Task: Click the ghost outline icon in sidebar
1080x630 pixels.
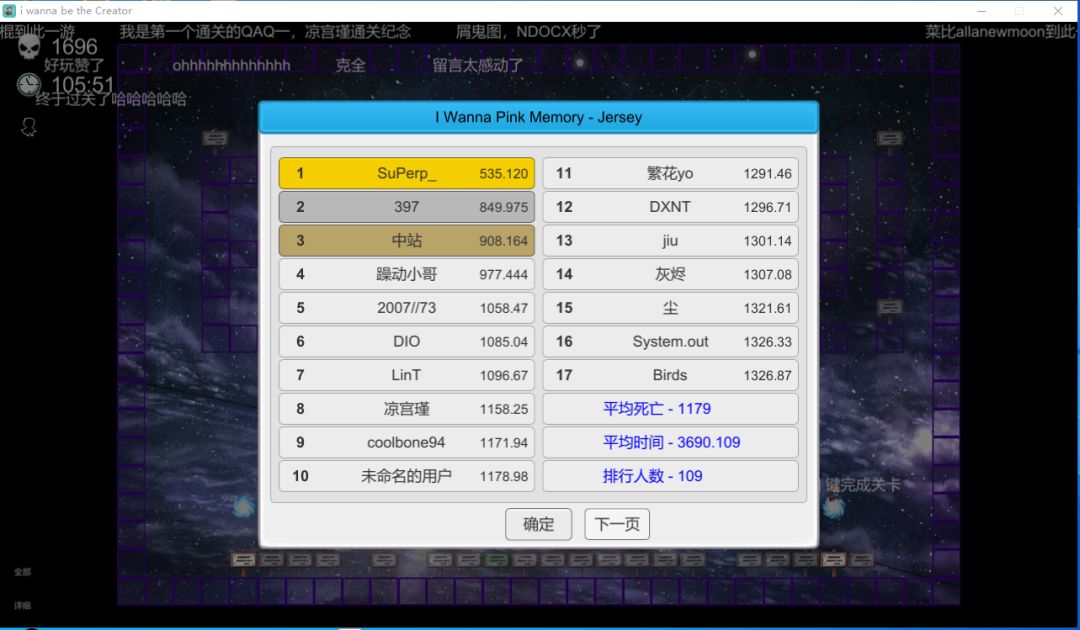Action: (x=28, y=127)
